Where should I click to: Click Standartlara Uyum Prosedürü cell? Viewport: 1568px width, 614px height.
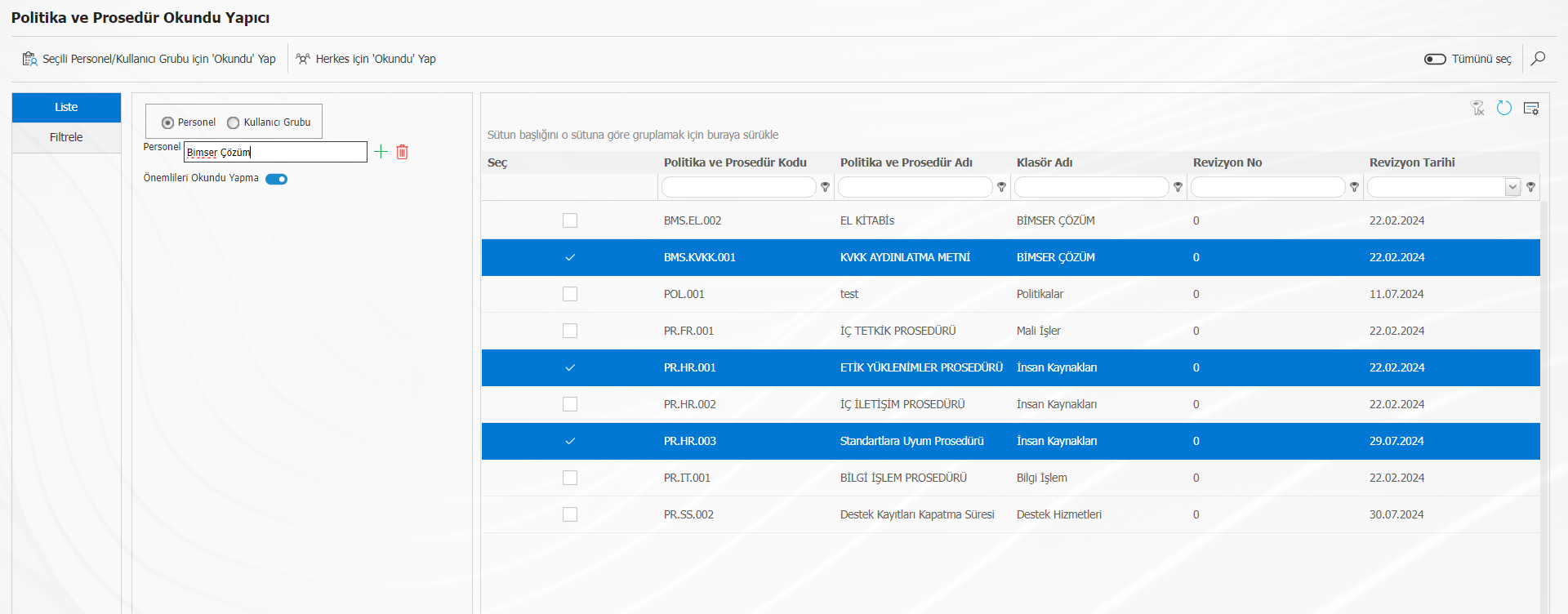pyautogui.click(x=911, y=441)
